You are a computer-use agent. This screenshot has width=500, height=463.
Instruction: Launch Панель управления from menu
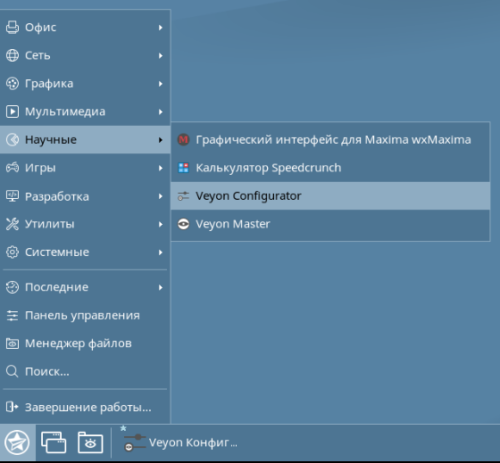pyautogui.click(x=85, y=315)
